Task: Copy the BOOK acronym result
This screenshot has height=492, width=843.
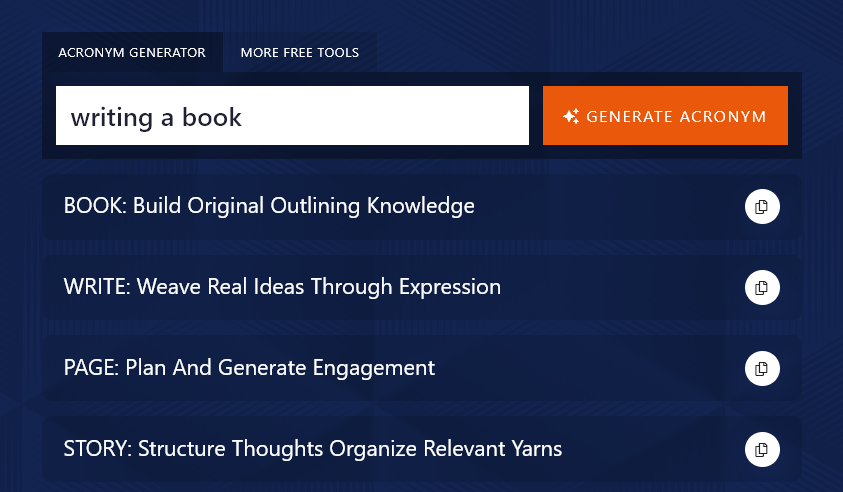Action: coord(762,206)
